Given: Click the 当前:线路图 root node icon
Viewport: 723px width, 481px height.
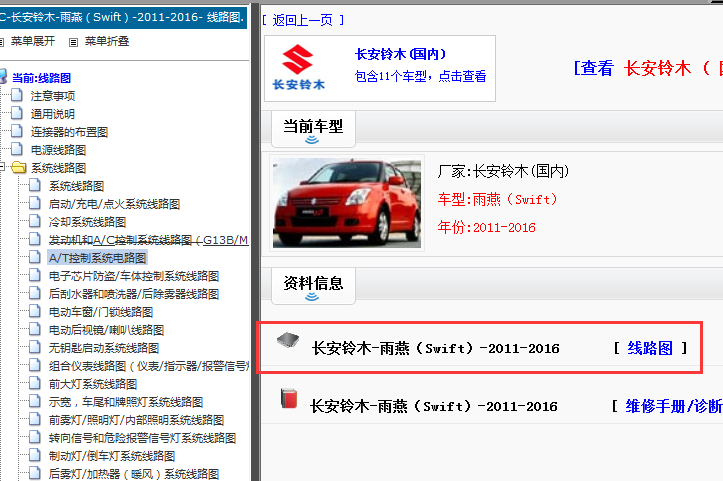Looking at the screenshot, I should click(x=3, y=77).
